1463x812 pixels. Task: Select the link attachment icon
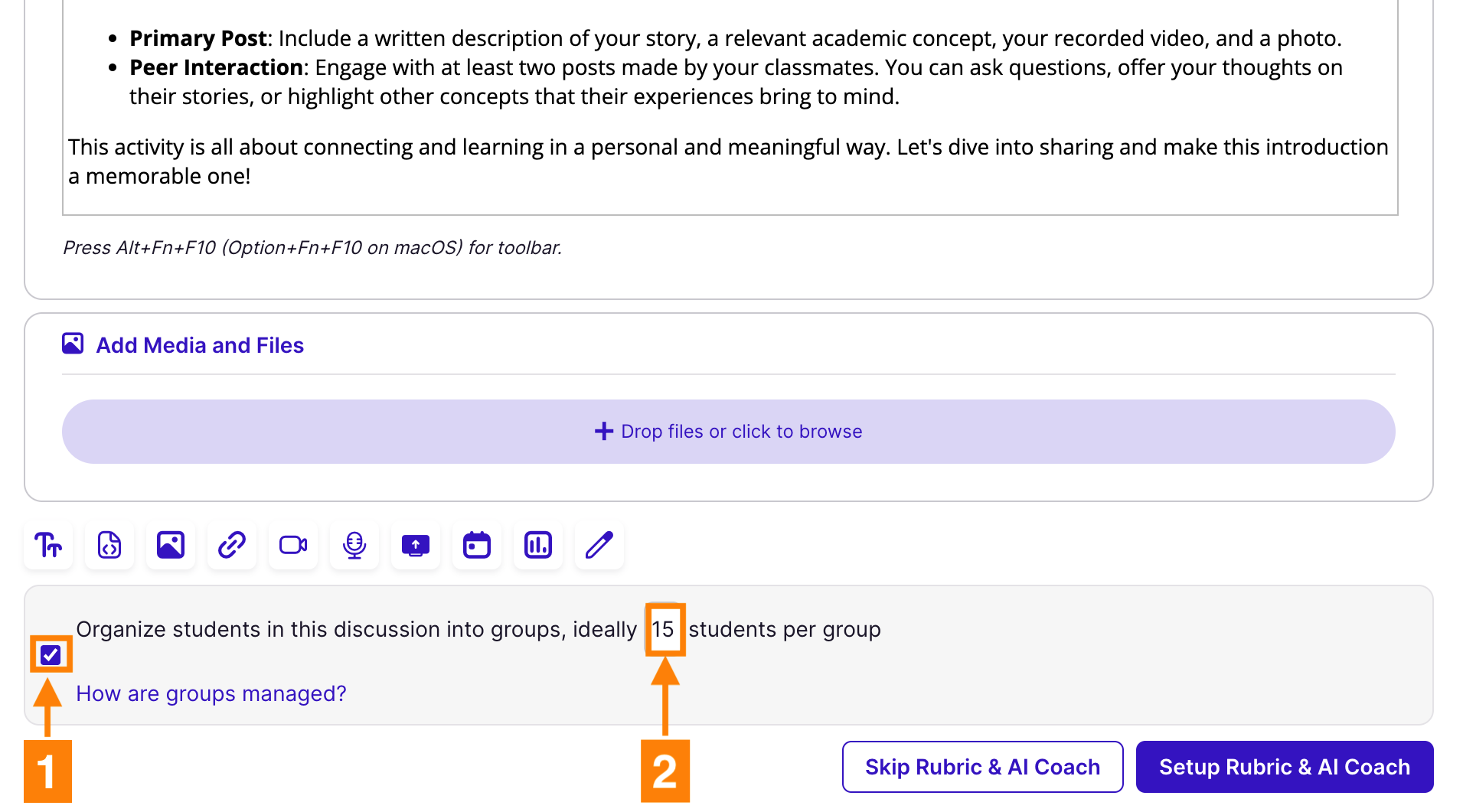coord(231,545)
